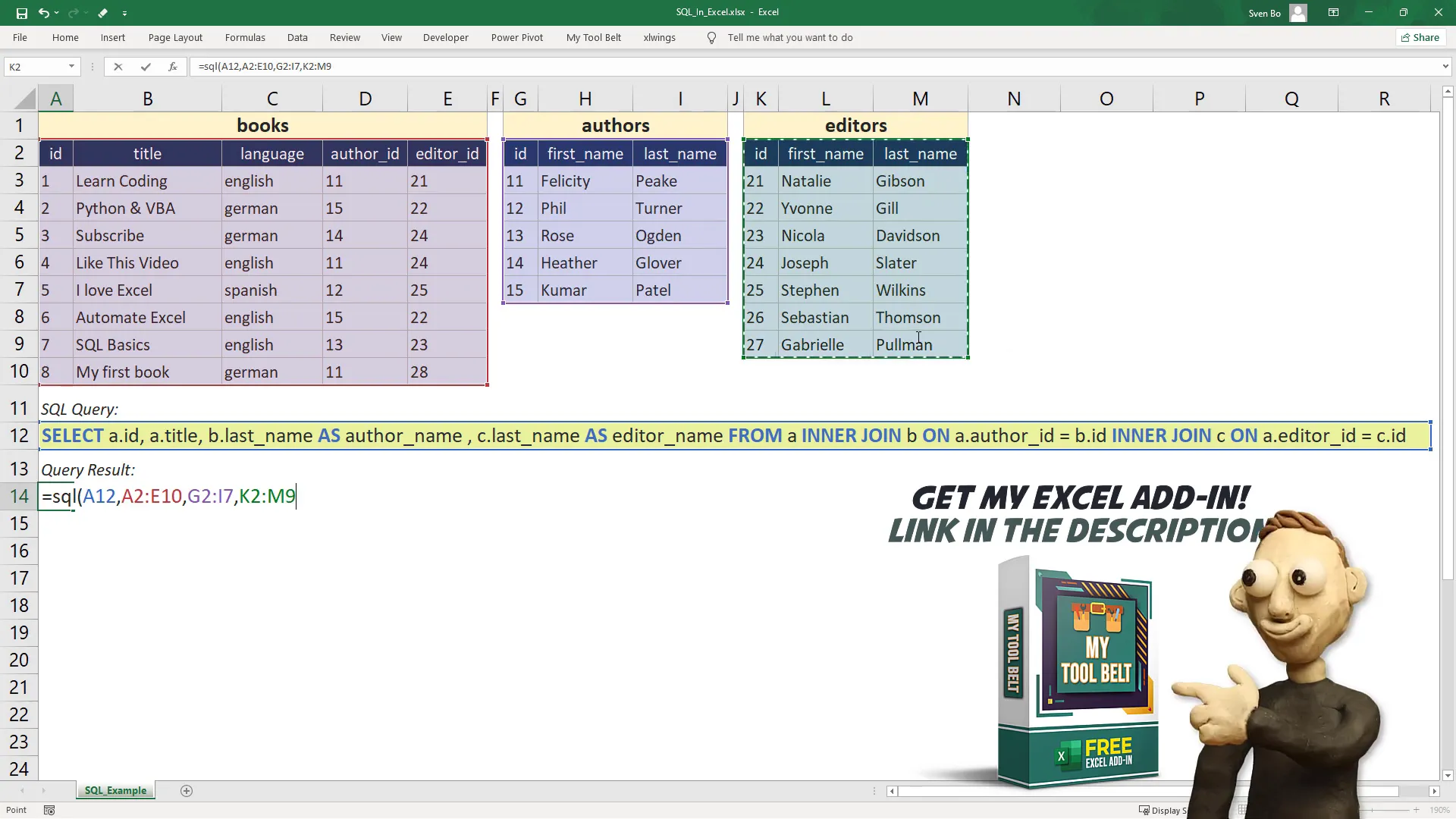Open the xlwings ribbon tab
1456x819 pixels.
(x=660, y=37)
